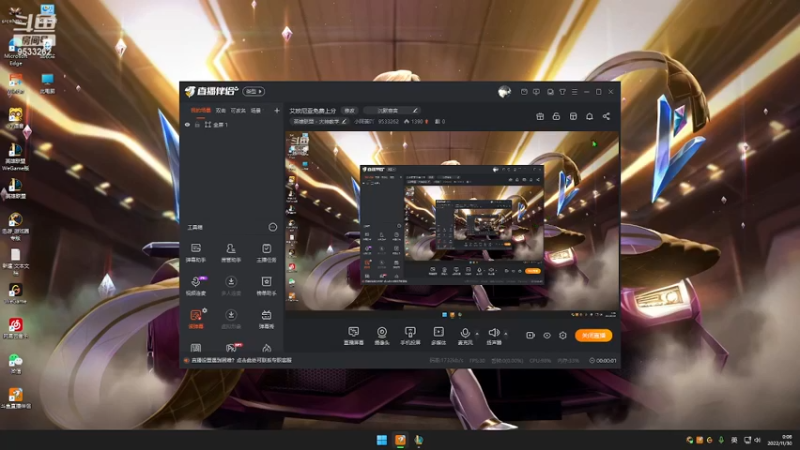Select the active orange scene tab

point(201,111)
